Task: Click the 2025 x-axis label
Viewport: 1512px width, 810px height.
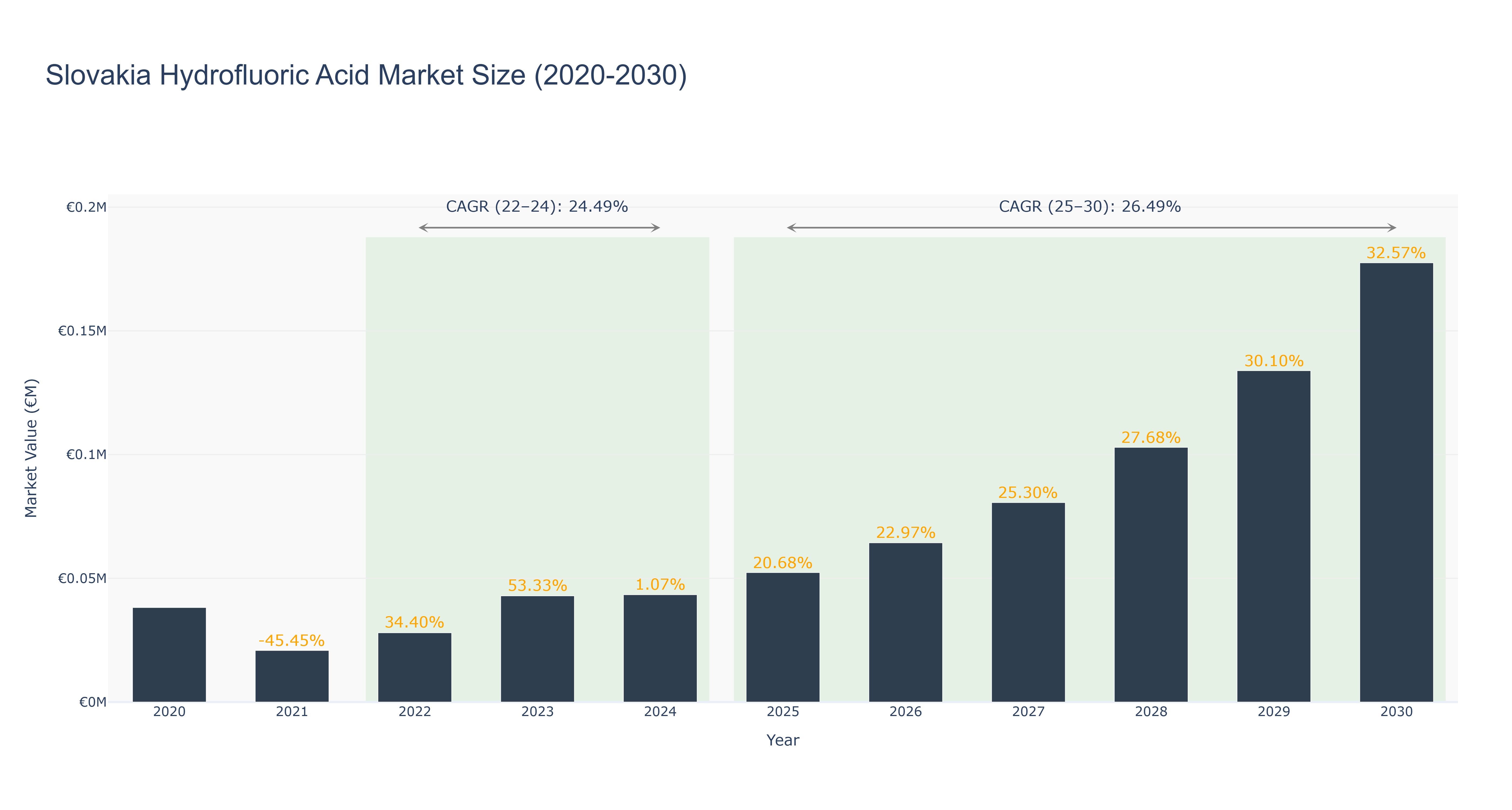Action: [782, 712]
